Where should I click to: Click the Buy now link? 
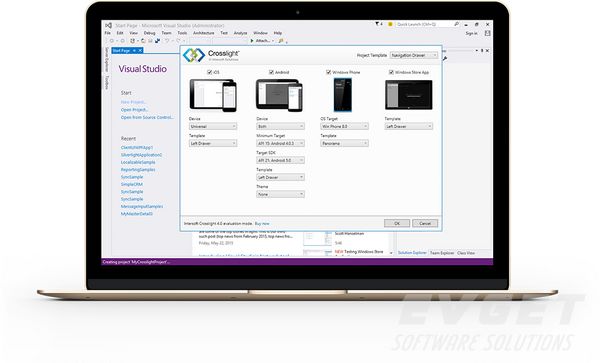pyautogui.click(x=262, y=223)
